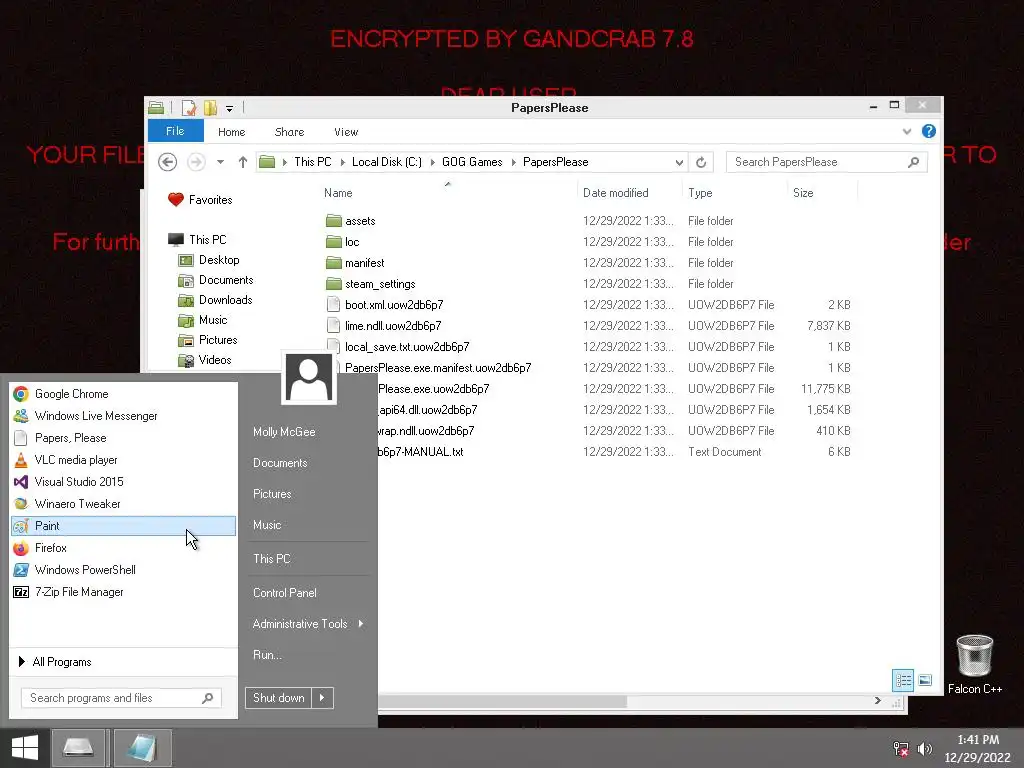This screenshot has width=1024, height=768.
Task: Open 7-Zip File Manager
Action: (x=123, y=592)
